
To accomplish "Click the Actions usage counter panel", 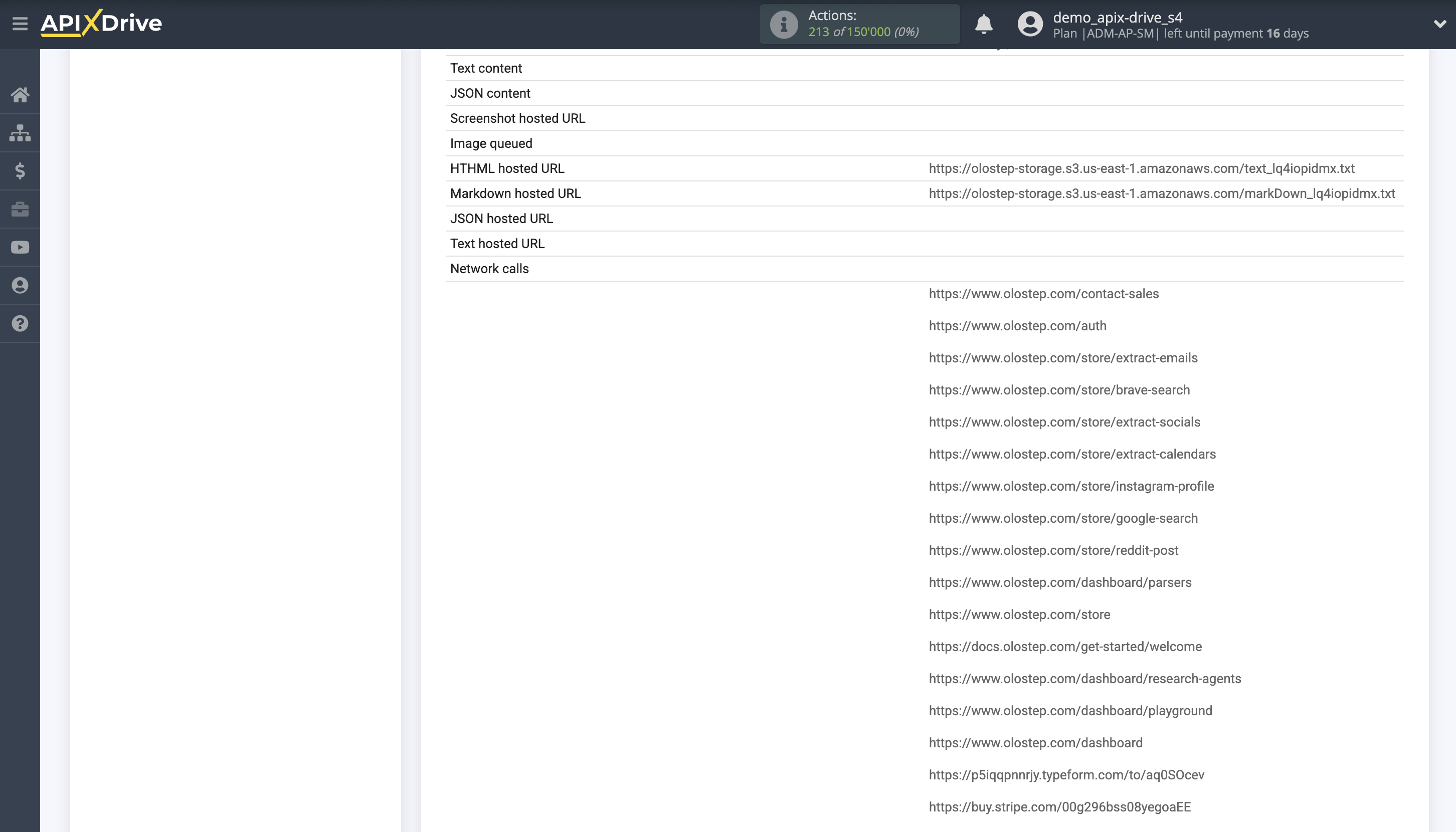I will [859, 24].
